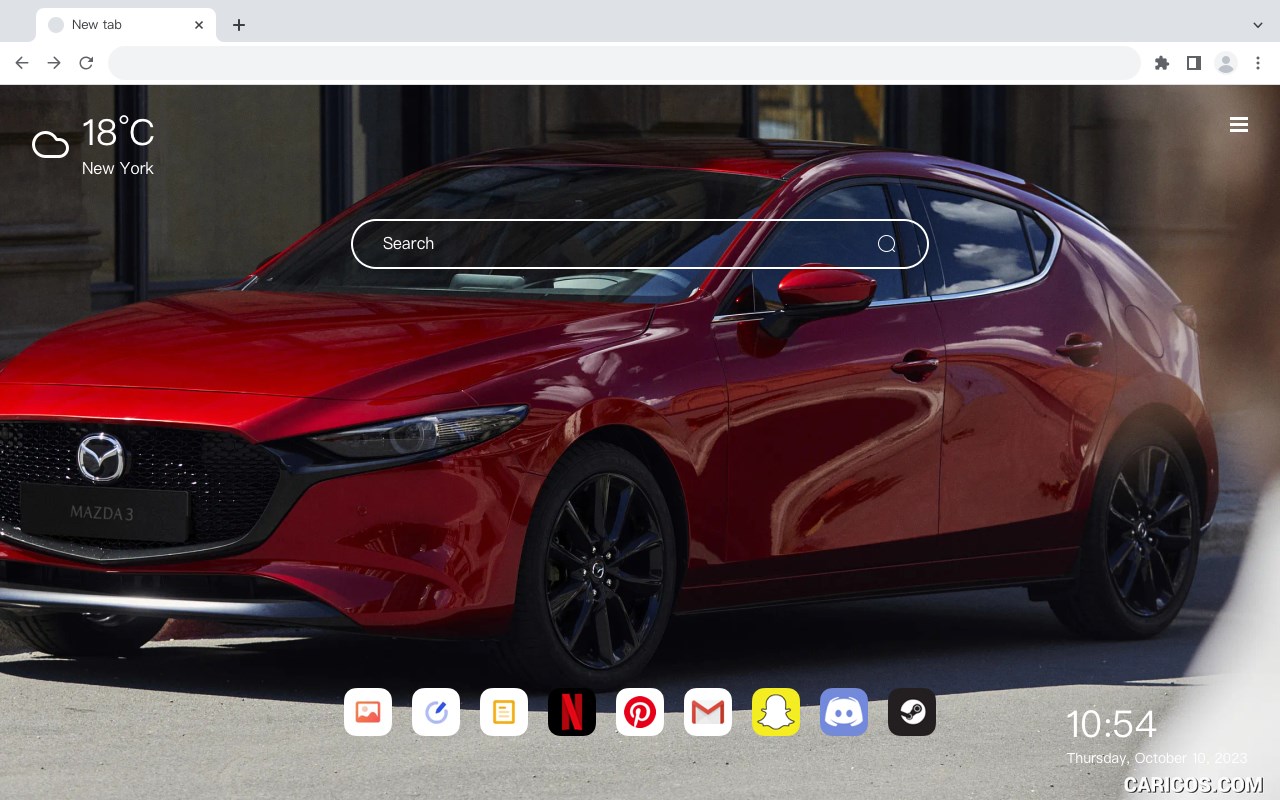
Task: Select the New tab tab
Action: (x=126, y=25)
